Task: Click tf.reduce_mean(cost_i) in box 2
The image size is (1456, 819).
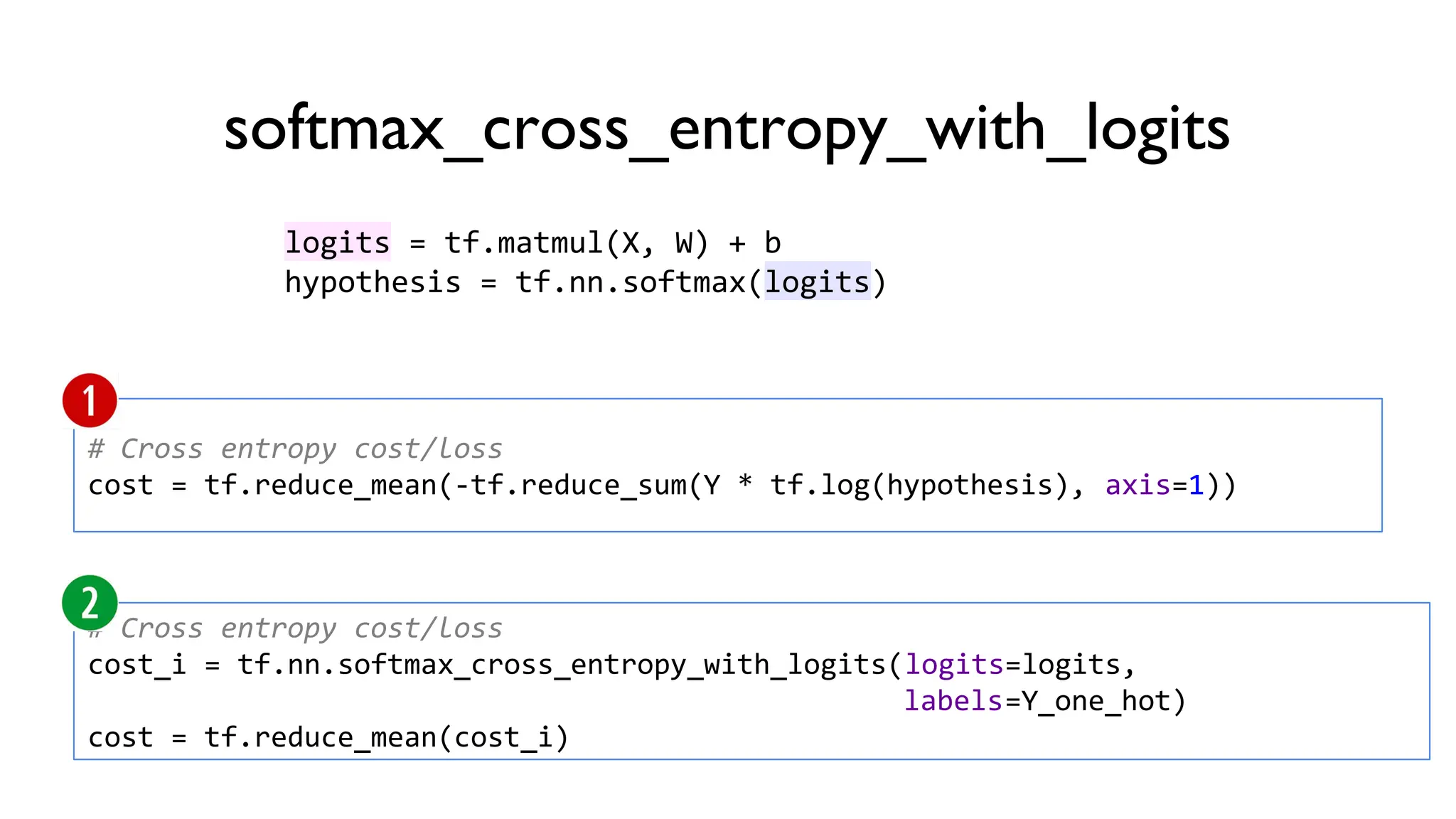Action: tap(386, 737)
